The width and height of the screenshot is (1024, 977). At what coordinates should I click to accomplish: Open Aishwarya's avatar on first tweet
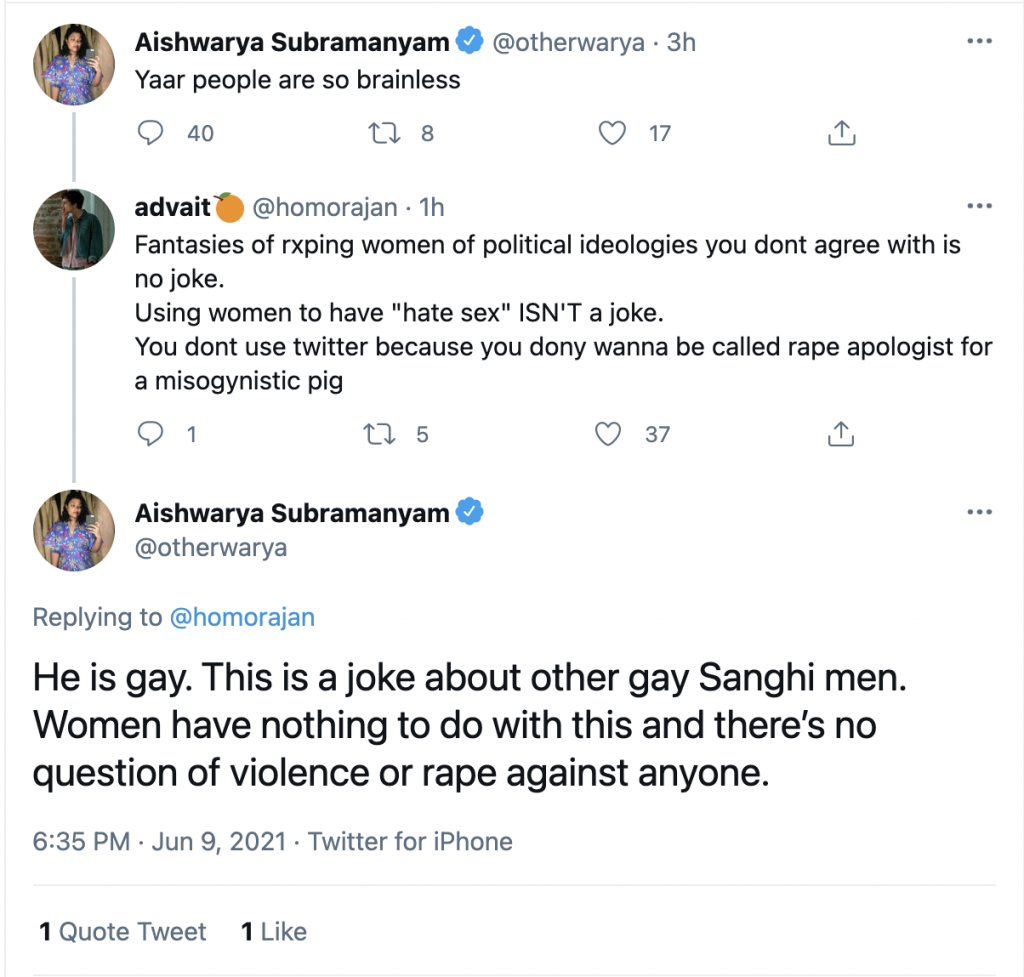point(74,64)
